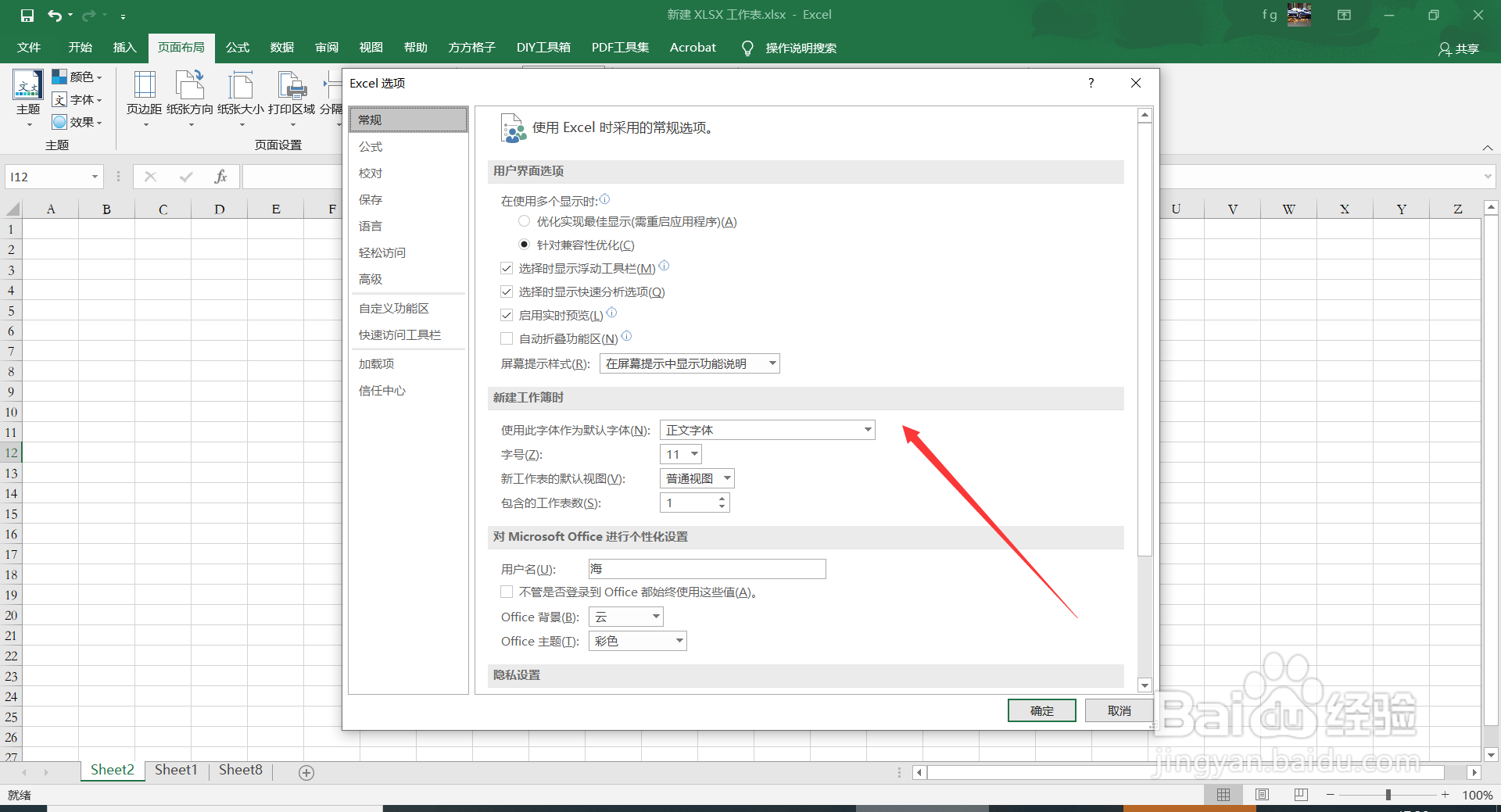Switch to the 开始 ribbon tab

pos(80,48)
